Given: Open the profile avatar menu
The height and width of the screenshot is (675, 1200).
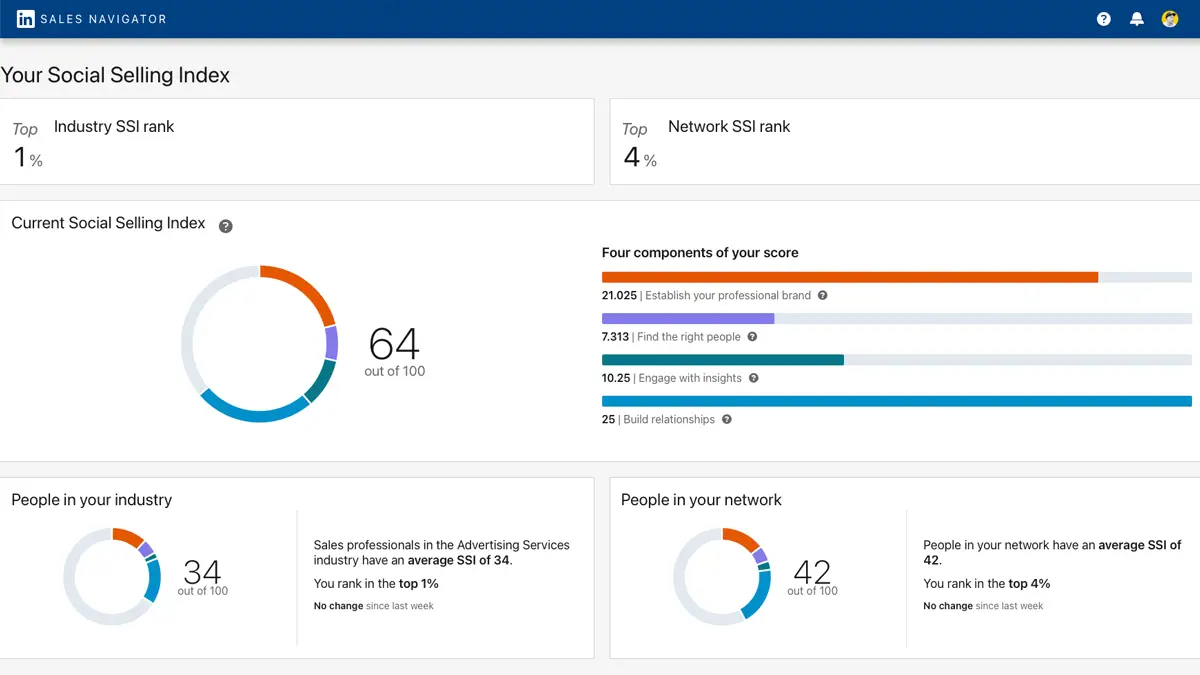Looking at the screenshot, I should tap(1170, 19).
